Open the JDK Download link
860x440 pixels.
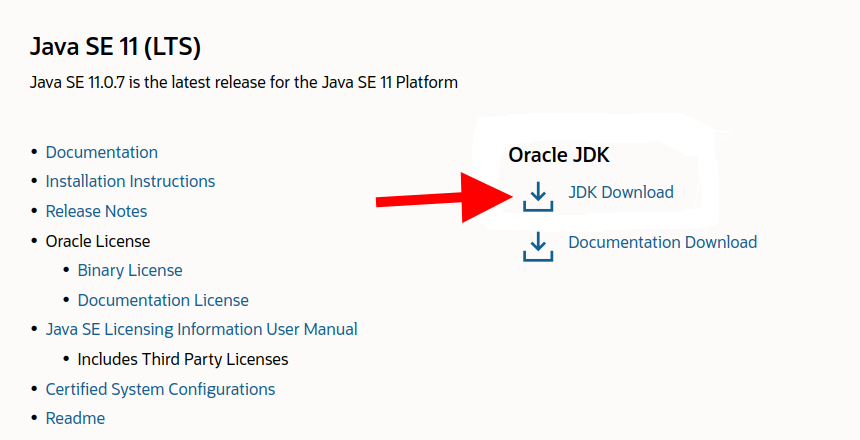pyautogui.click(x=621, y=193)
